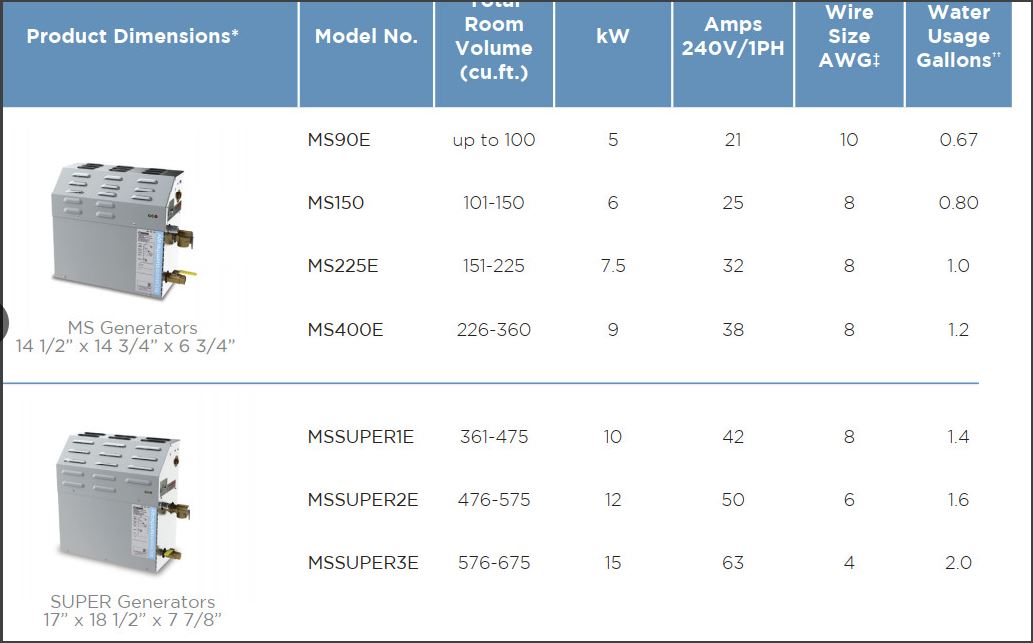This screenshot has width=1033, height=643.
Task: Click the Wire Size AWG header
Action: (849, 37)
